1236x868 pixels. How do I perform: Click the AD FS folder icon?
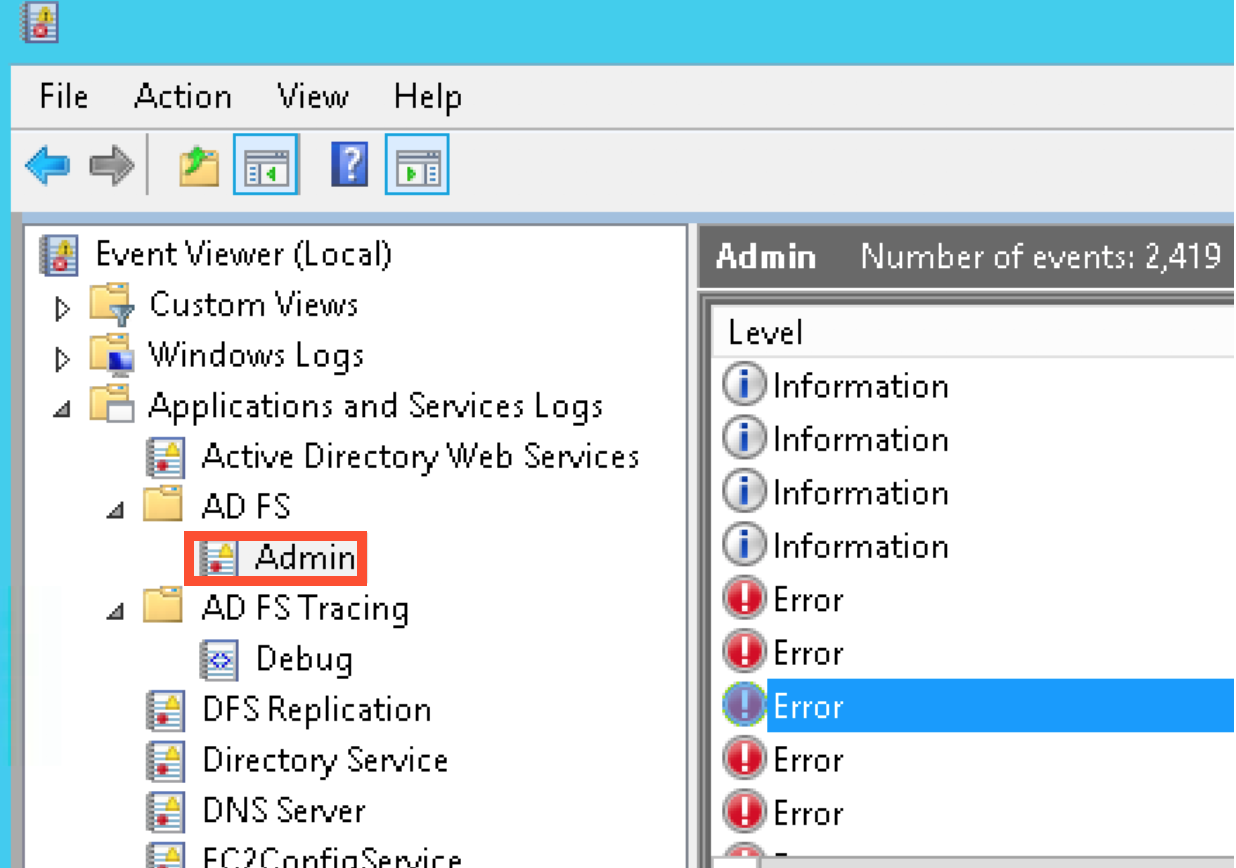click(163, 506)
